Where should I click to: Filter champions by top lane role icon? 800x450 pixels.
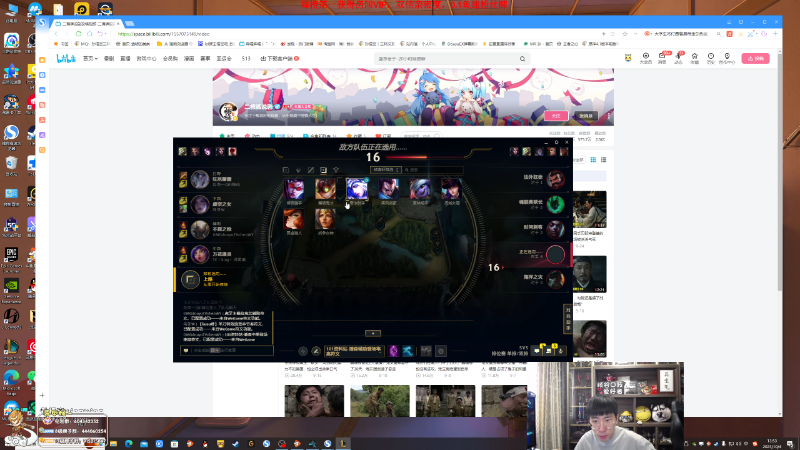pos(286,170)
